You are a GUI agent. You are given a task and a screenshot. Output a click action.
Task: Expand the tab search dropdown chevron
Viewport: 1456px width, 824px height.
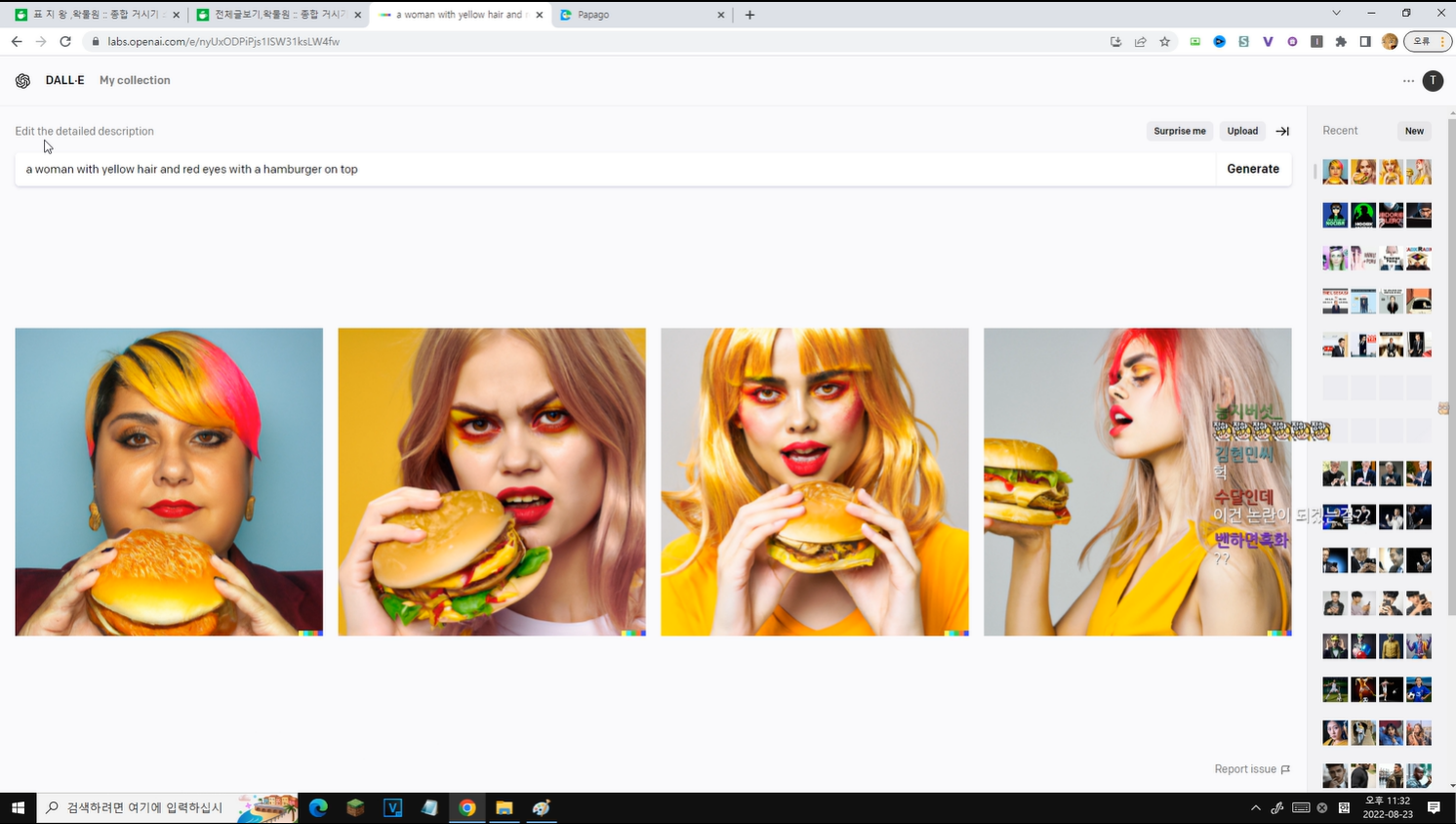point(1336,14)
